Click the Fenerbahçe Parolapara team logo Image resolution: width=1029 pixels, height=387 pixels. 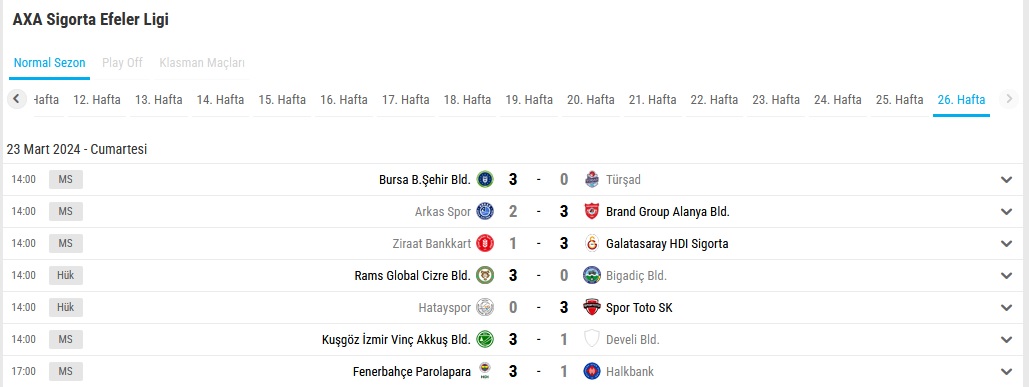pos(485,371)
